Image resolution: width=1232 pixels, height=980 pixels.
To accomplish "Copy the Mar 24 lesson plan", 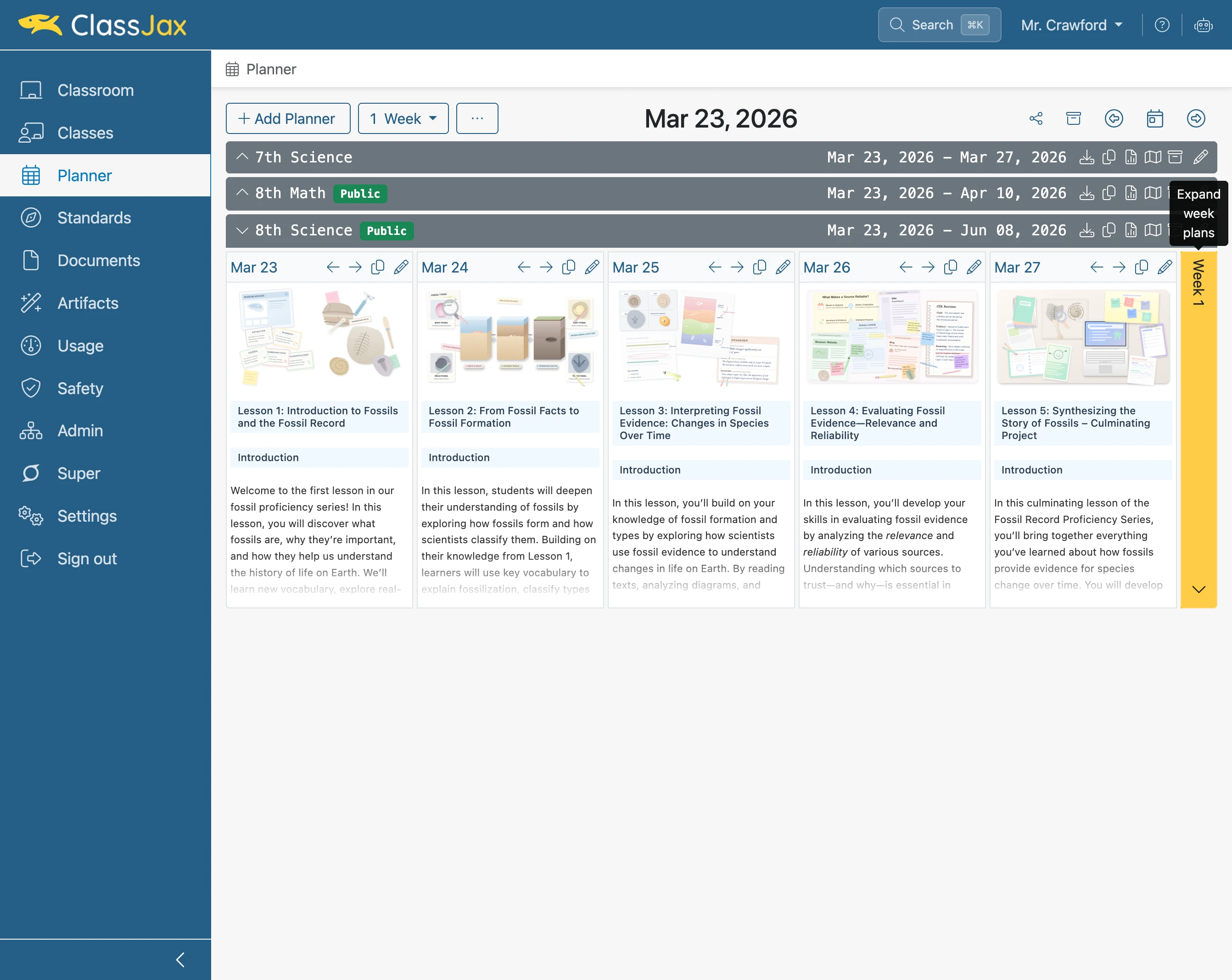I will tap(569, 267).
